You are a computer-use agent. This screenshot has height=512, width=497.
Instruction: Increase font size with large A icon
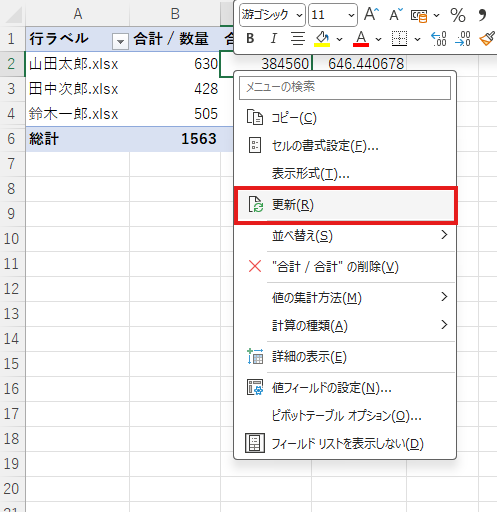371,15
